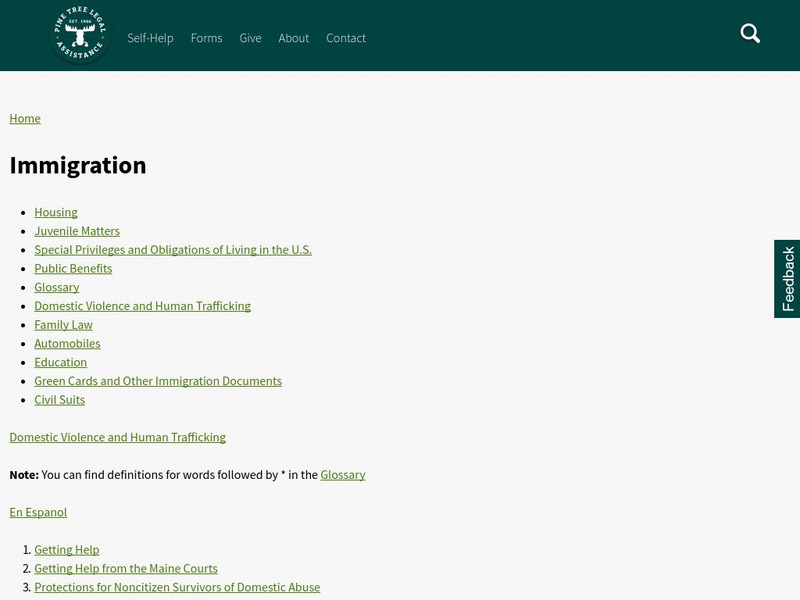Image resolution: width=800 pixels, height=600 pixels.
Task: Go to the Forms menu item
Action: (x=206, y=38)
